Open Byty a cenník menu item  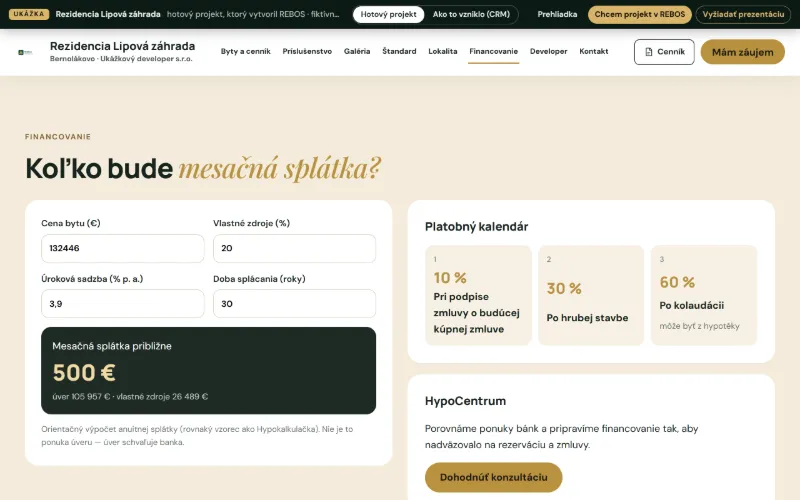pos(245,52)
